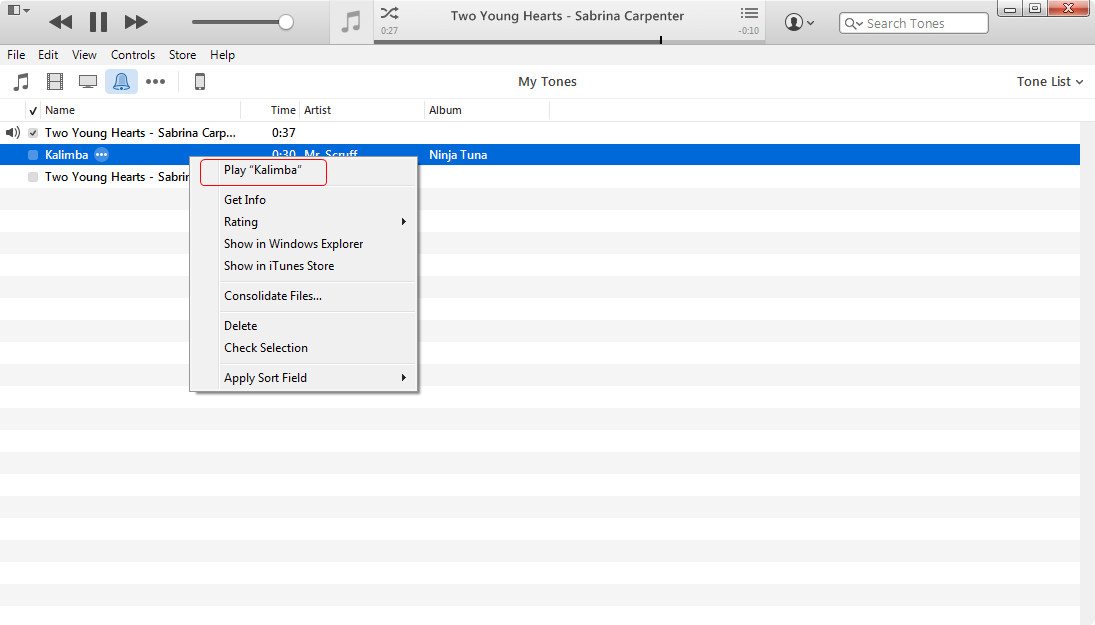Screen dimensions: 1095x625
Task: Click the now playing song title
Action: tap(567, 16)
